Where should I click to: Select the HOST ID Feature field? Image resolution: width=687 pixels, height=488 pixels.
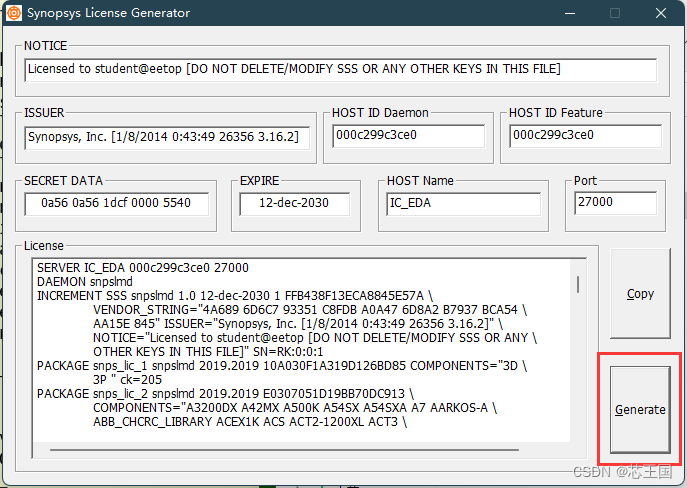pyautogui.click(x=586, y=136)
